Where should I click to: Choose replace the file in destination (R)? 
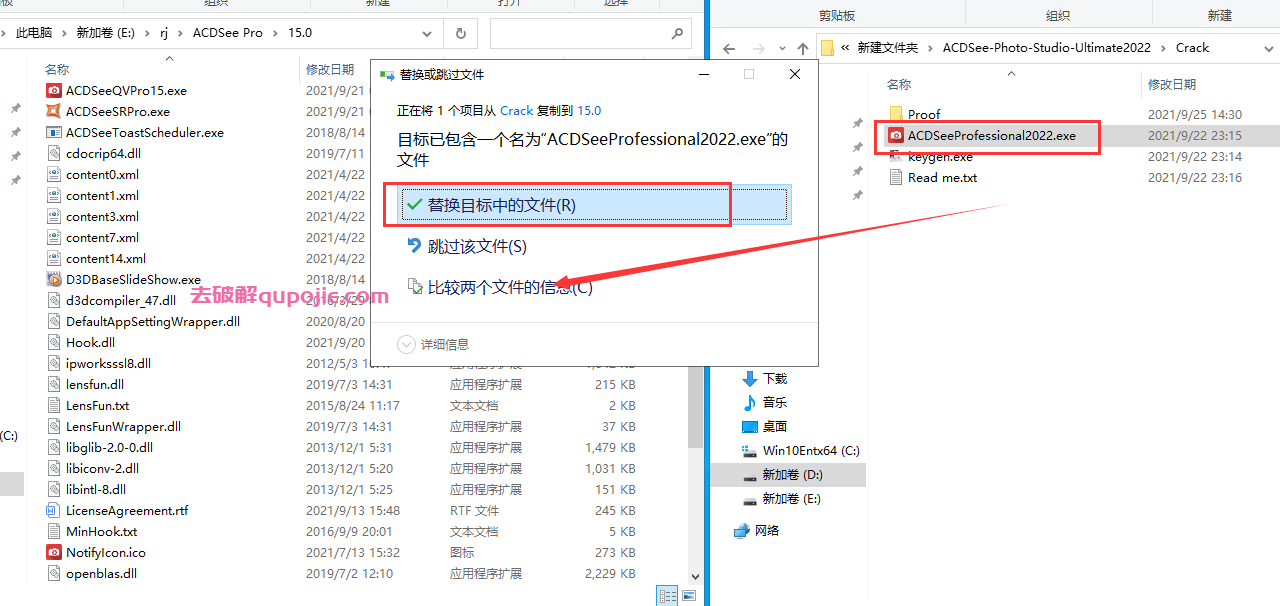coord(594,205)
